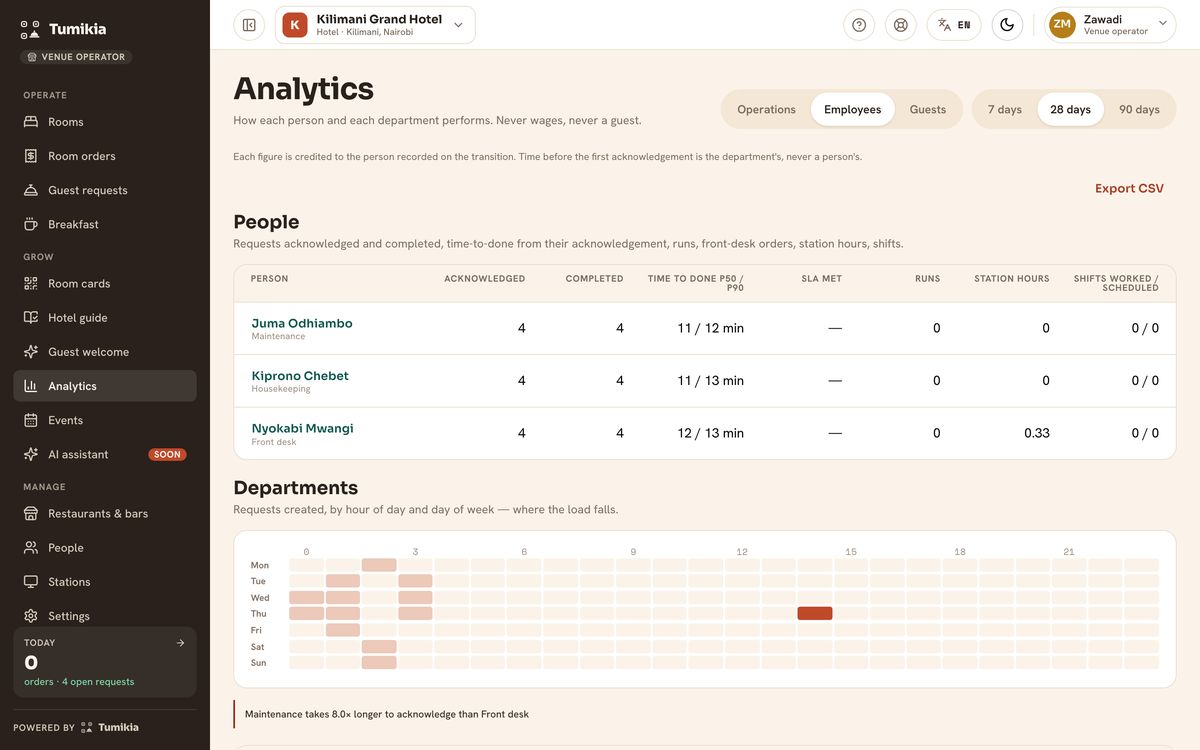The width and height of the screenshot is (1200, 750).
Task: Open Breakfast section
Action: 105,224
